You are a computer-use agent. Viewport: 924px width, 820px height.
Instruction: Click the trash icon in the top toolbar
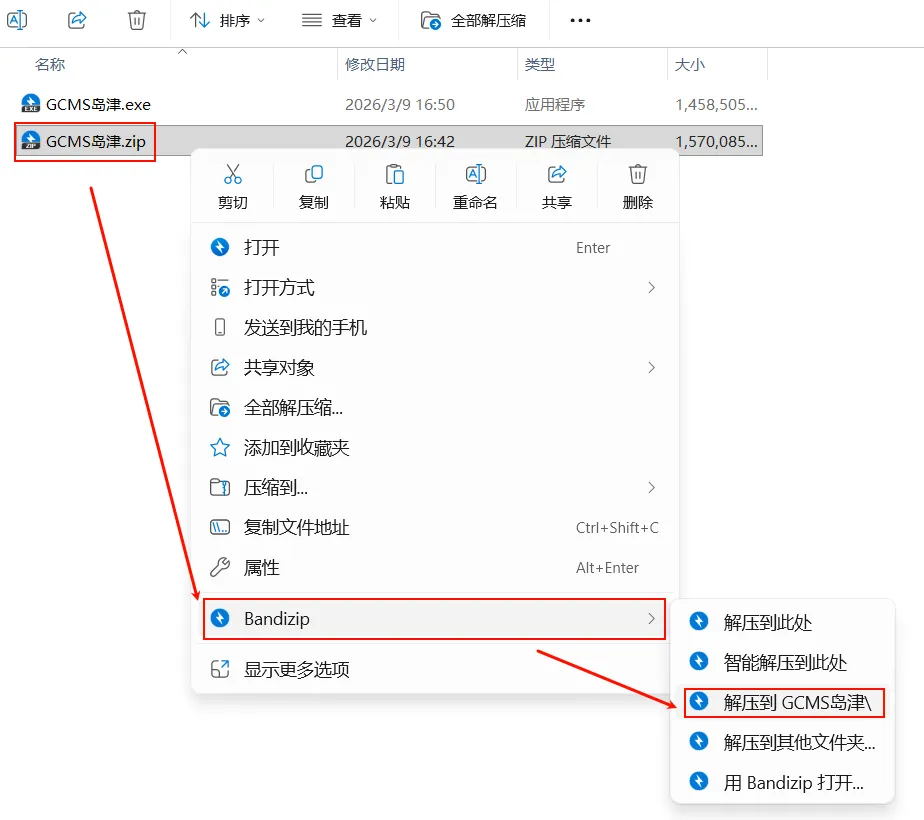click(137, 21)
